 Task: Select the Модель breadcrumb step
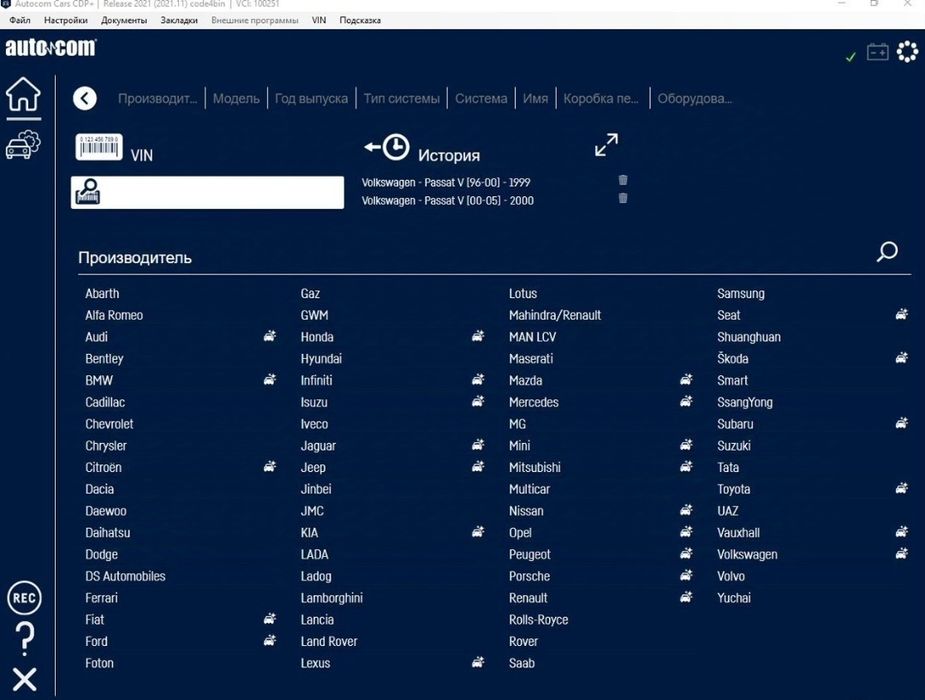[x=236, y=98]
